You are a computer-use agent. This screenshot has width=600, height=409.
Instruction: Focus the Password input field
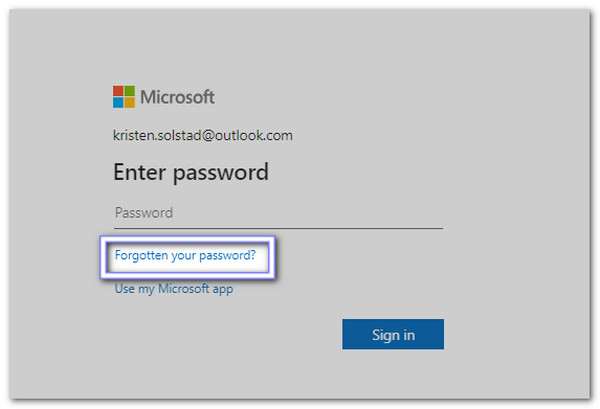click(x=278, y=213)
